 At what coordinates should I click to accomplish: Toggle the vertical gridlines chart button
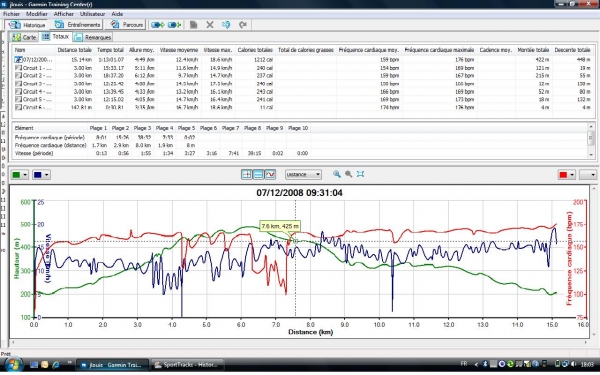click(x=247, y=174)
